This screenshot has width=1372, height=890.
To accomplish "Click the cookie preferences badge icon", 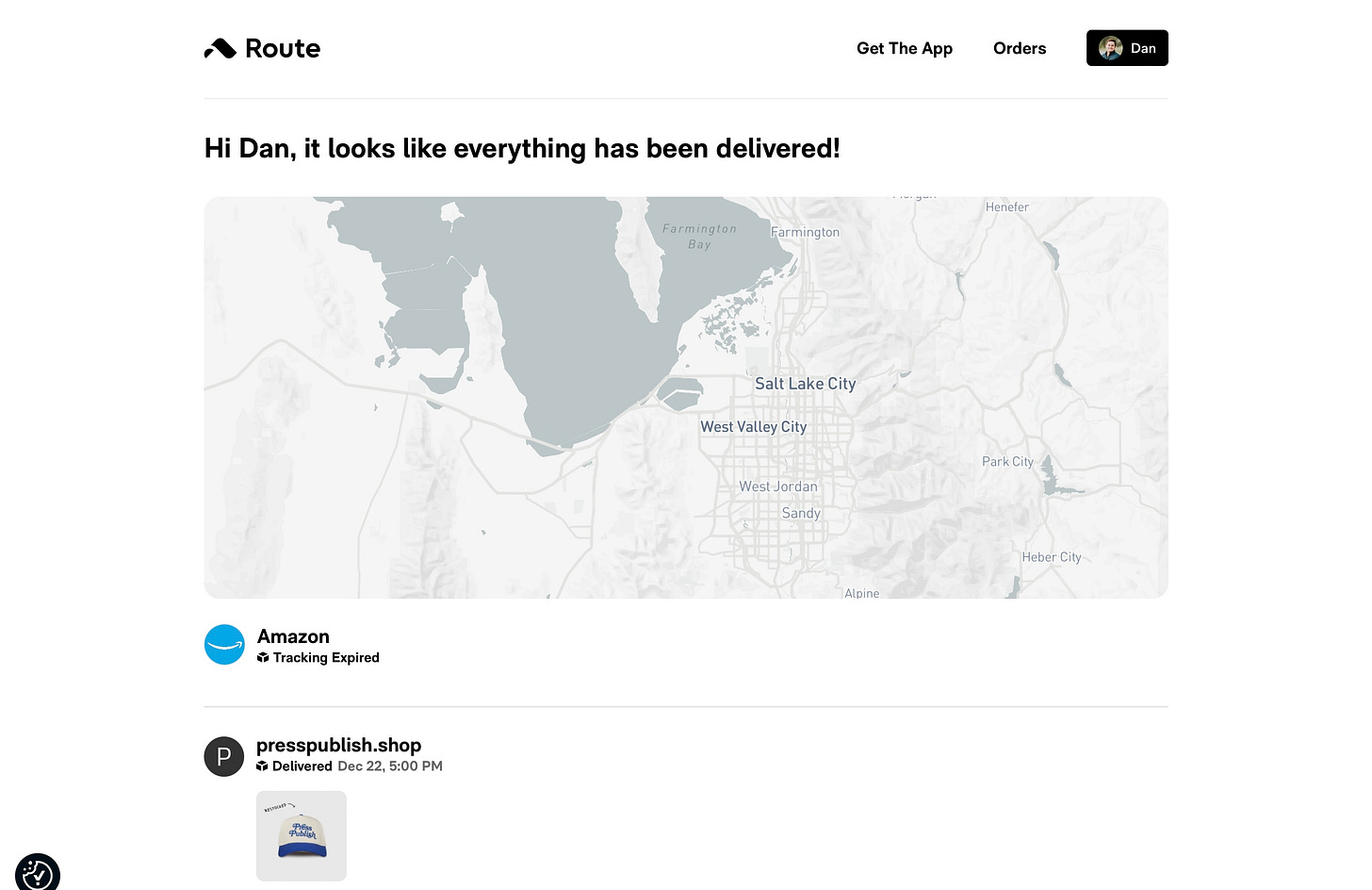I will (38, 873).
